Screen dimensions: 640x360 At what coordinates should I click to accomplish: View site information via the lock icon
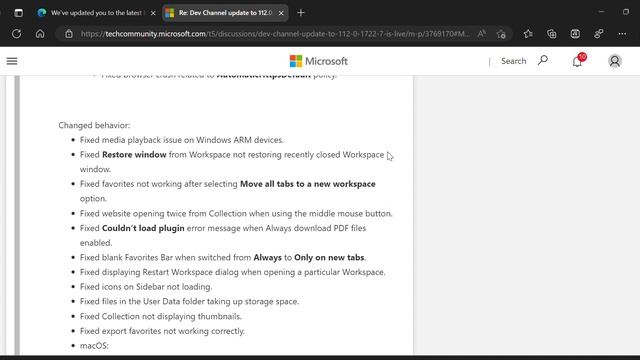pyautogui.click(x=69, y=34)
